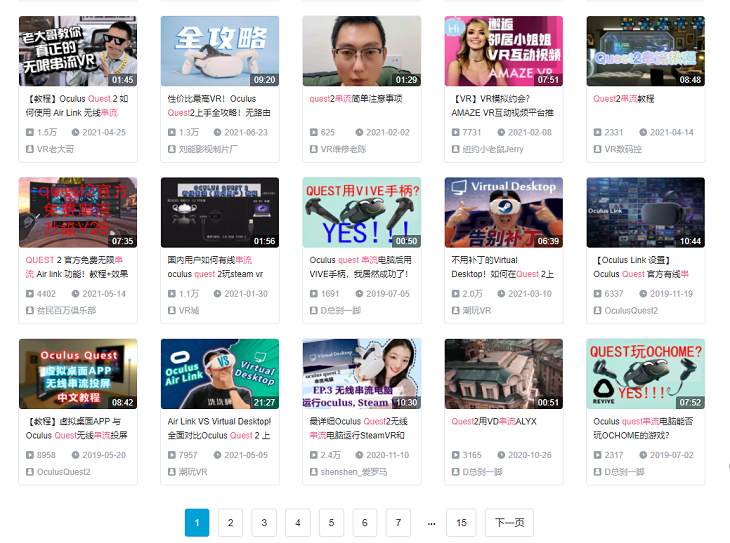Click the play count icon next to 1.5万
The width and height of the screenshot is (730, 543).
(x=30, y=132)
